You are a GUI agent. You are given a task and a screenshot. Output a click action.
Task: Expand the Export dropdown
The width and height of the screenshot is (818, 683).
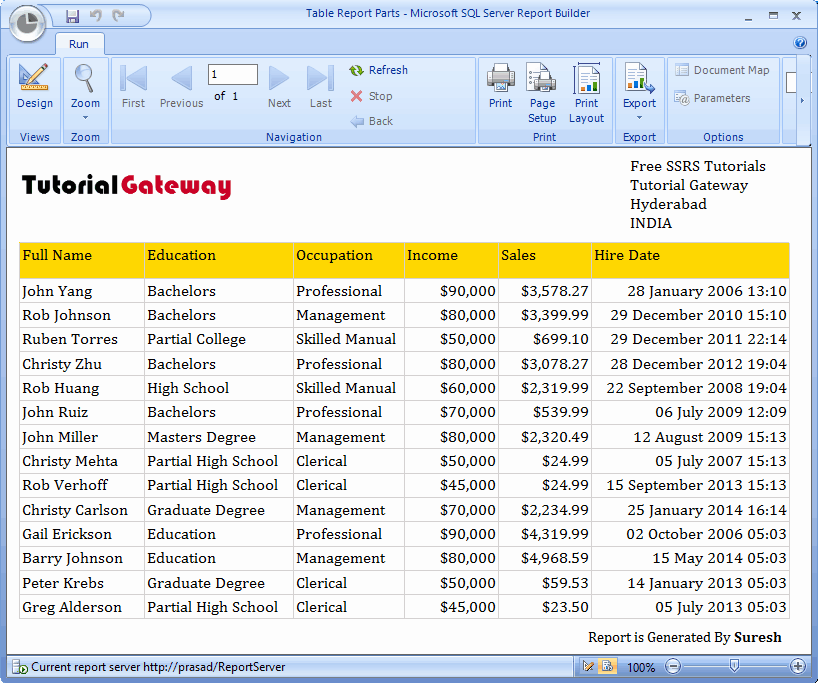639,117
